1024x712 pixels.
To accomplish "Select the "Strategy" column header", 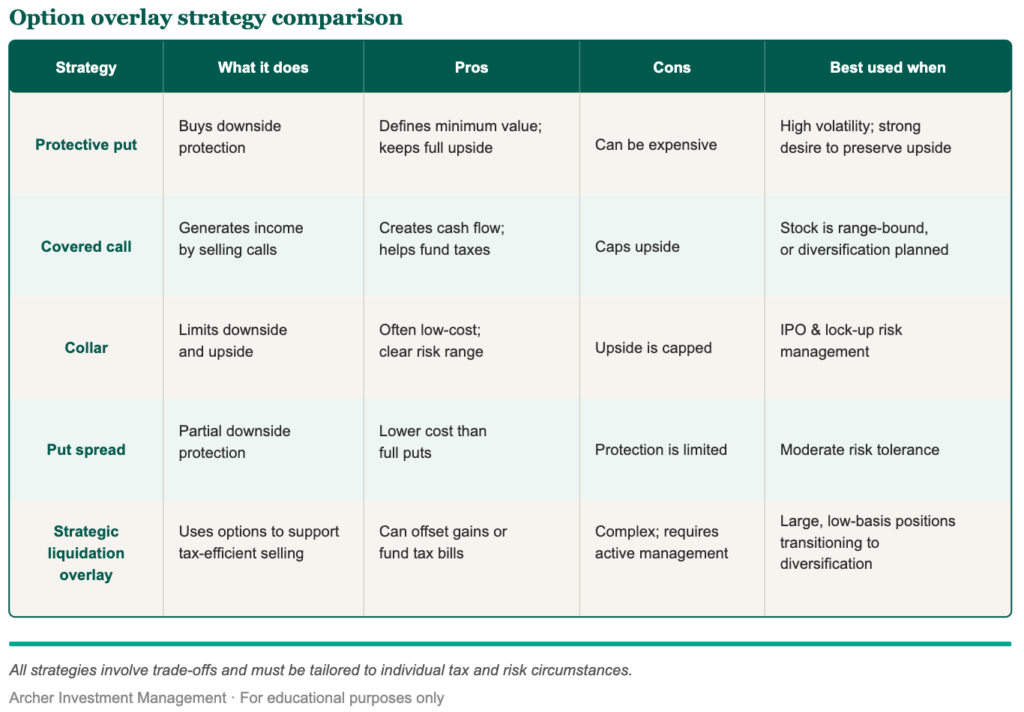I will (x=86, y=67).
